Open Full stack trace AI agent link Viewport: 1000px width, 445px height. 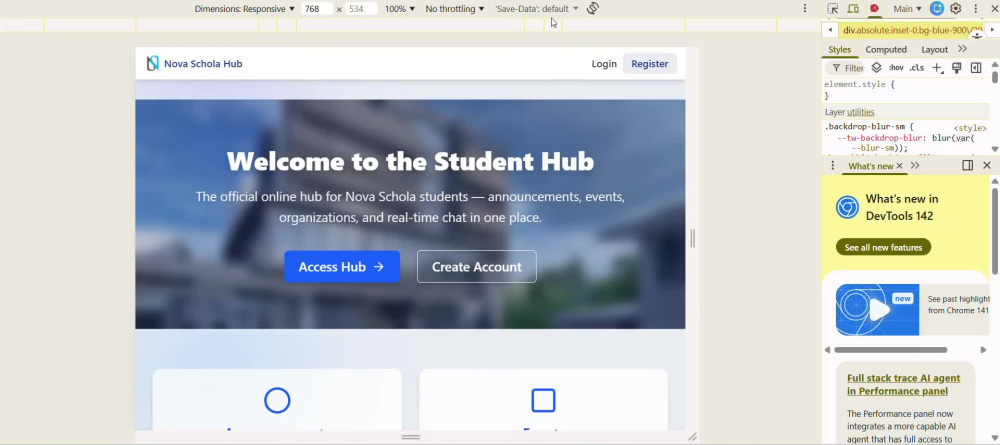point(903,384)
